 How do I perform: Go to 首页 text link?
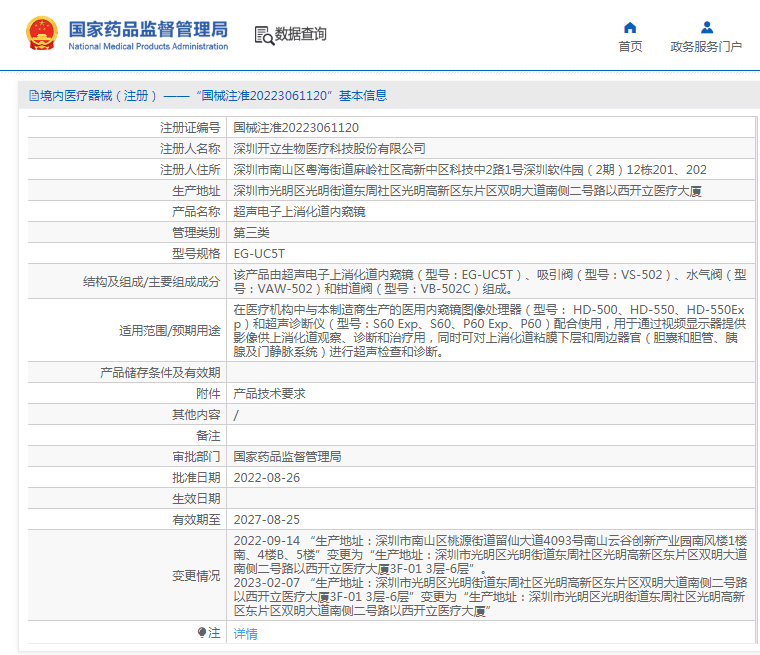pos(630,47)
